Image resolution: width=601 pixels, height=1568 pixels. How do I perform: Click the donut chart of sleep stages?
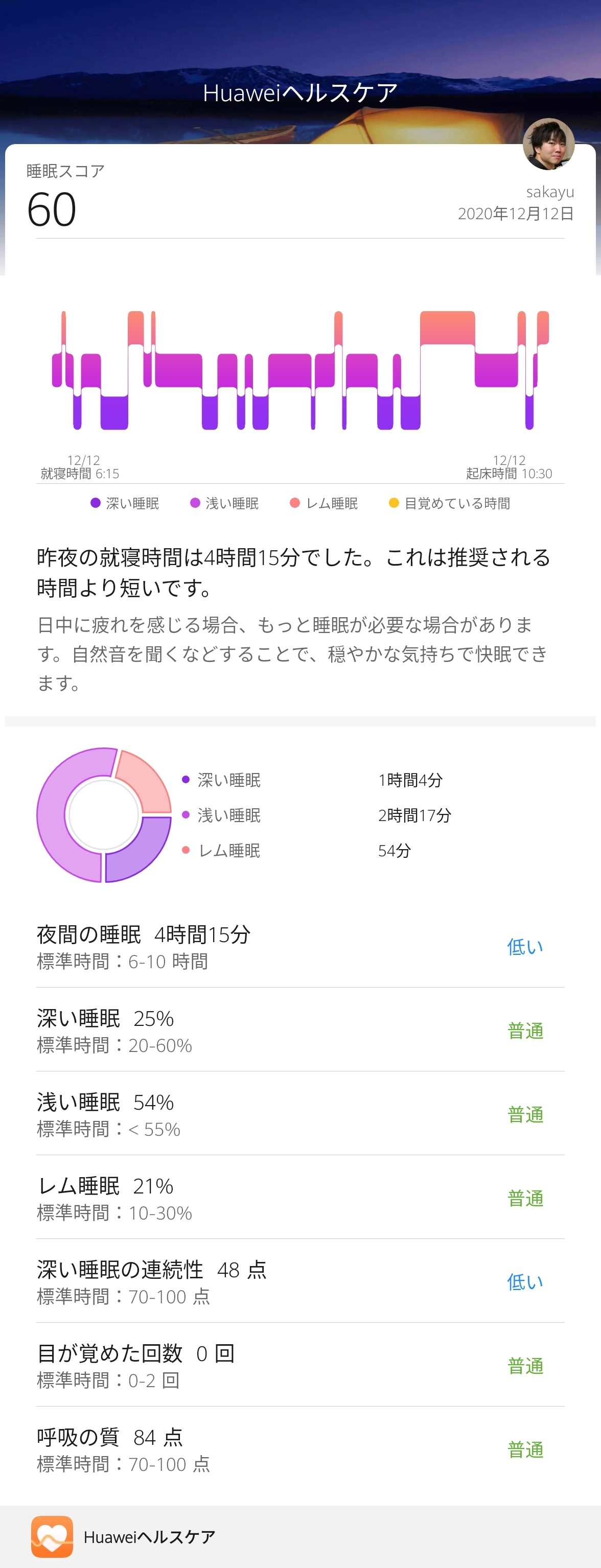coord(104,815)
